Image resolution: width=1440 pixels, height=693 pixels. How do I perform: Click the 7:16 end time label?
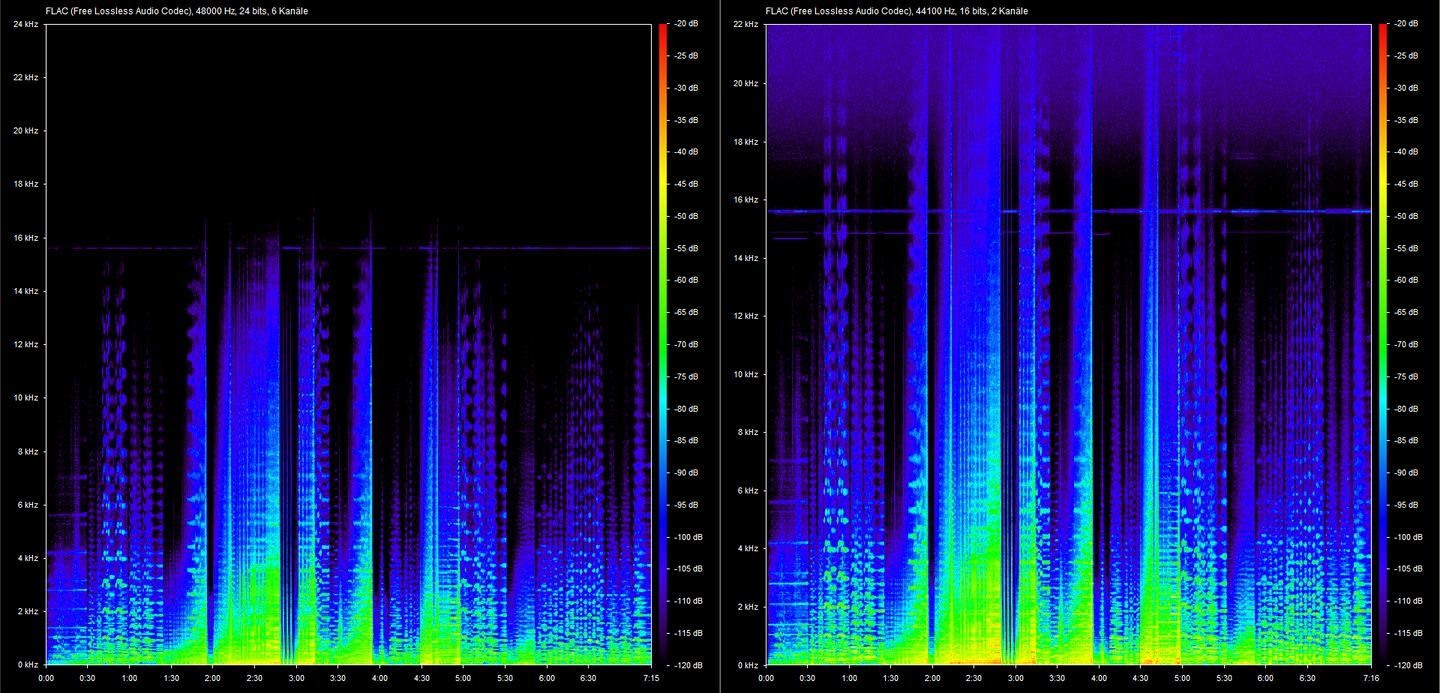click(1370, 677)
